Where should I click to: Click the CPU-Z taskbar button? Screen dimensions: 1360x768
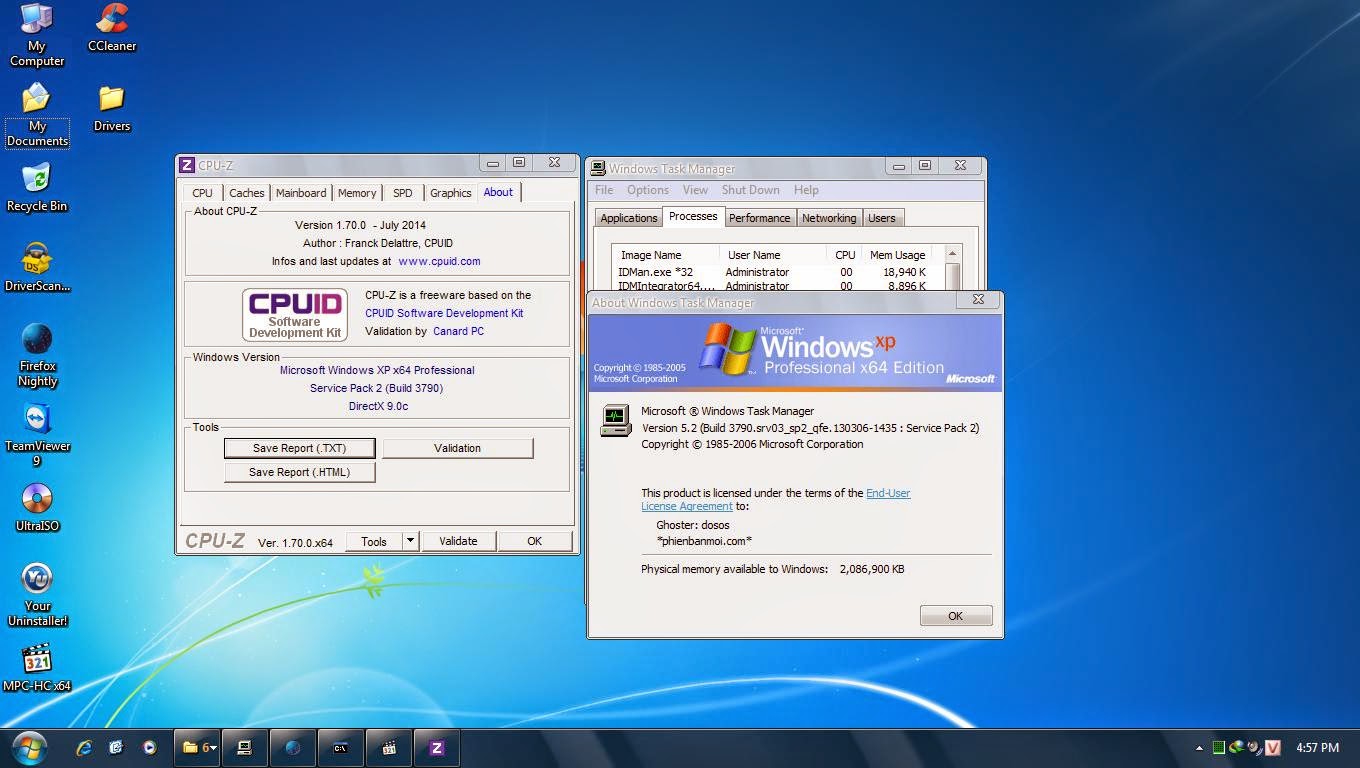tap(437, 747)
